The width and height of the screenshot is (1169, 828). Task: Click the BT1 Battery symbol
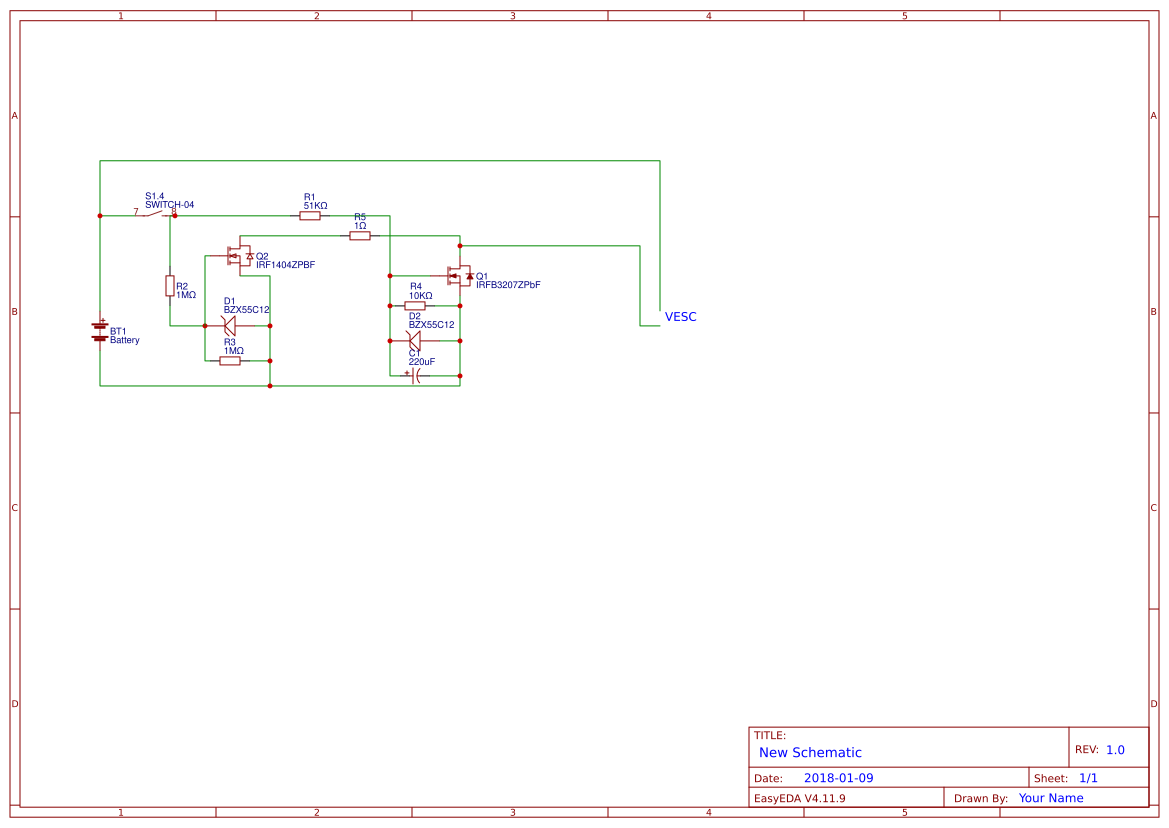(x=99, y=333)
